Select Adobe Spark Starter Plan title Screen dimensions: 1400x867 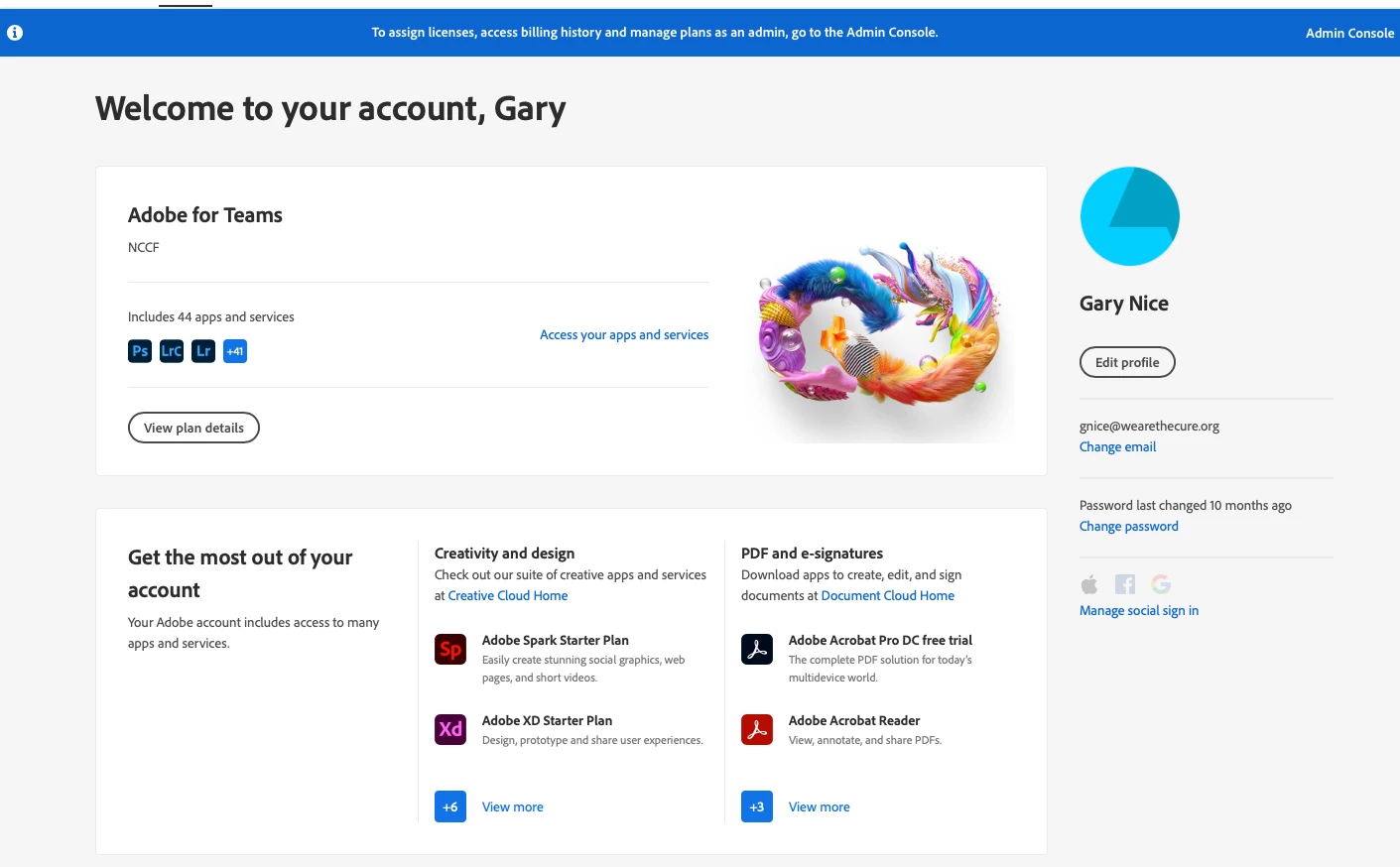click(x=556, y=641)
